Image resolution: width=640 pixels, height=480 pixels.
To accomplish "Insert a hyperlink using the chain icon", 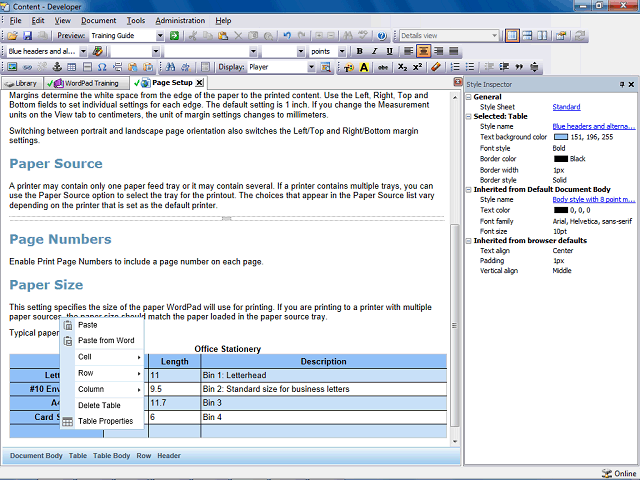I will tap(27, 67).
